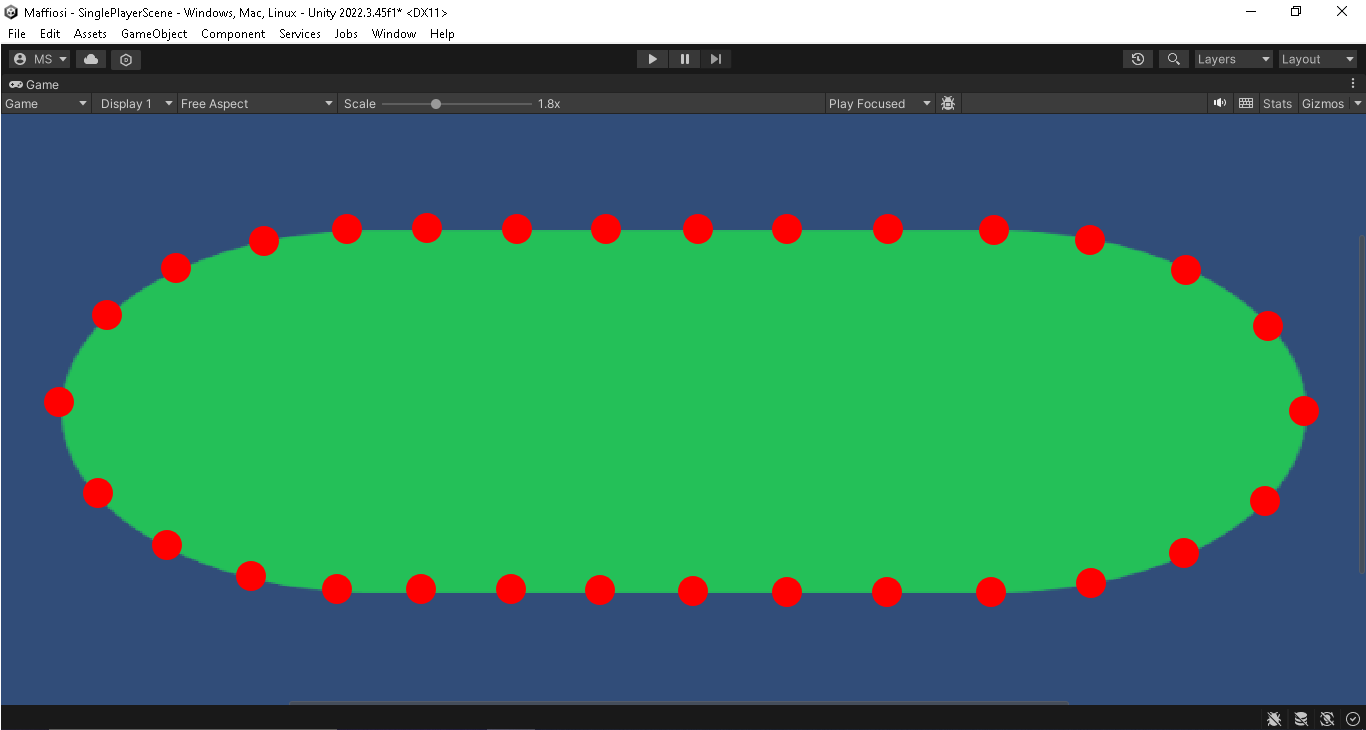The height and width of the screenshot is (730, 1366).
Task: Expand the MS account menu
Action: 39,58
